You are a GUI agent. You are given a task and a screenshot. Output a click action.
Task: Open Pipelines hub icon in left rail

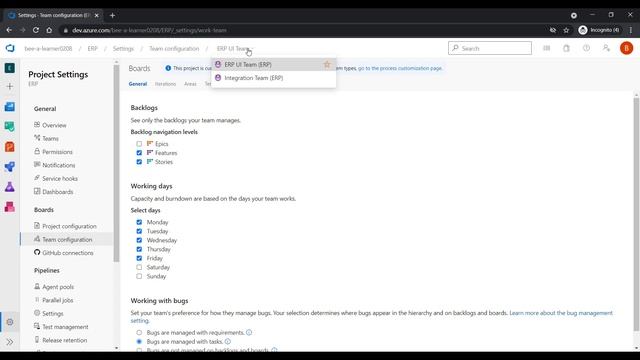point(10,167)
